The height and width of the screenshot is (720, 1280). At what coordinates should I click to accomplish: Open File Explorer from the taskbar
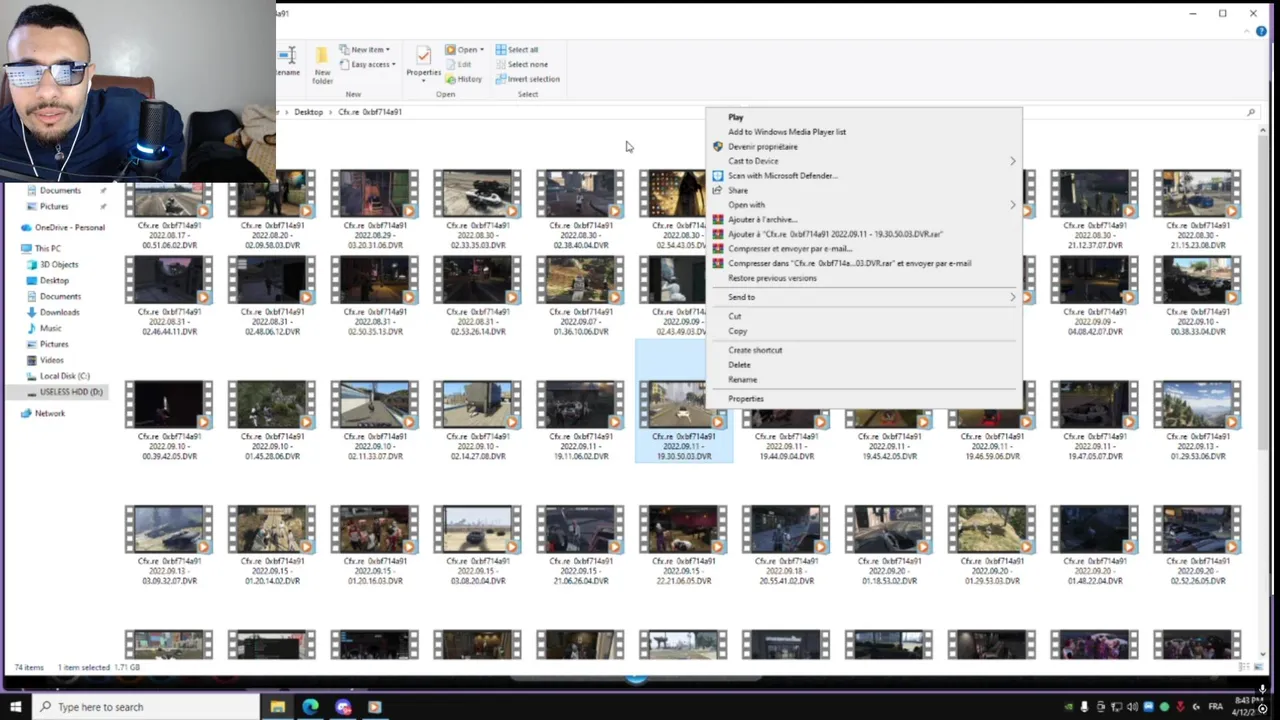(x=278, y=707)
